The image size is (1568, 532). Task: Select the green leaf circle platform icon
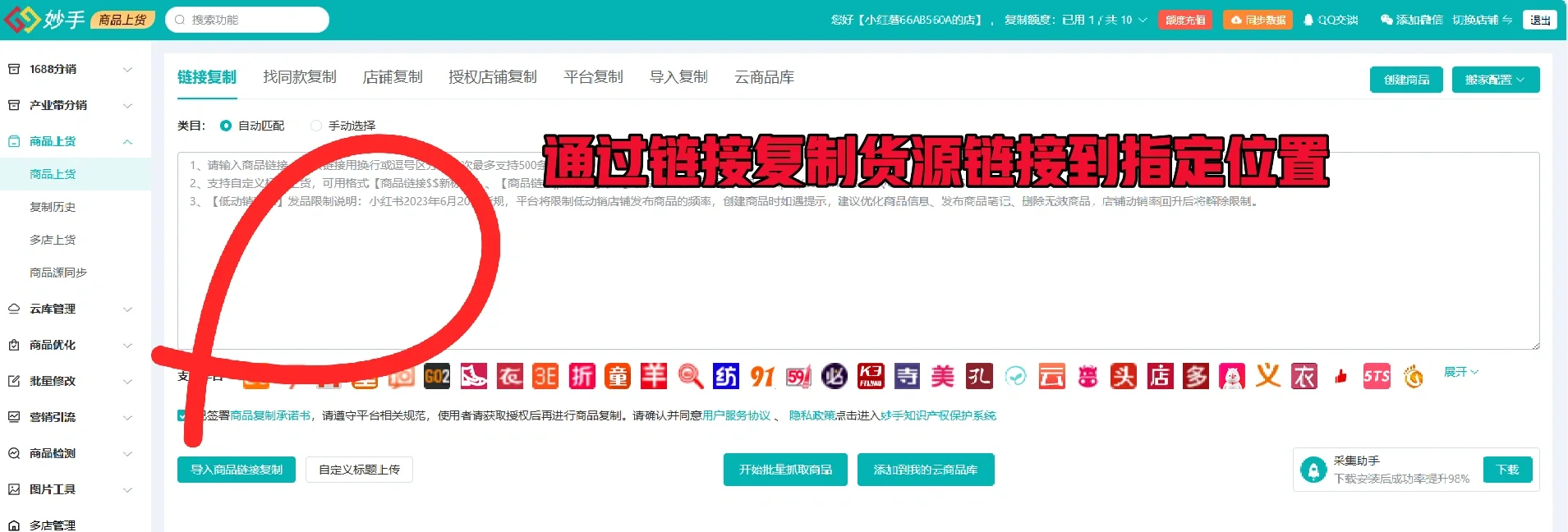1015,377
